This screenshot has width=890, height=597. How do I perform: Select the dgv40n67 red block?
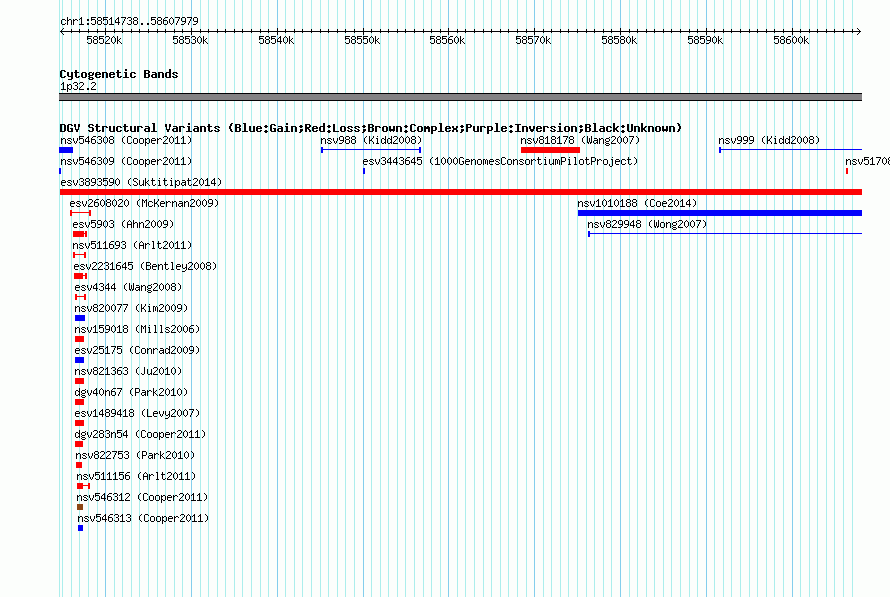[79, 402]
